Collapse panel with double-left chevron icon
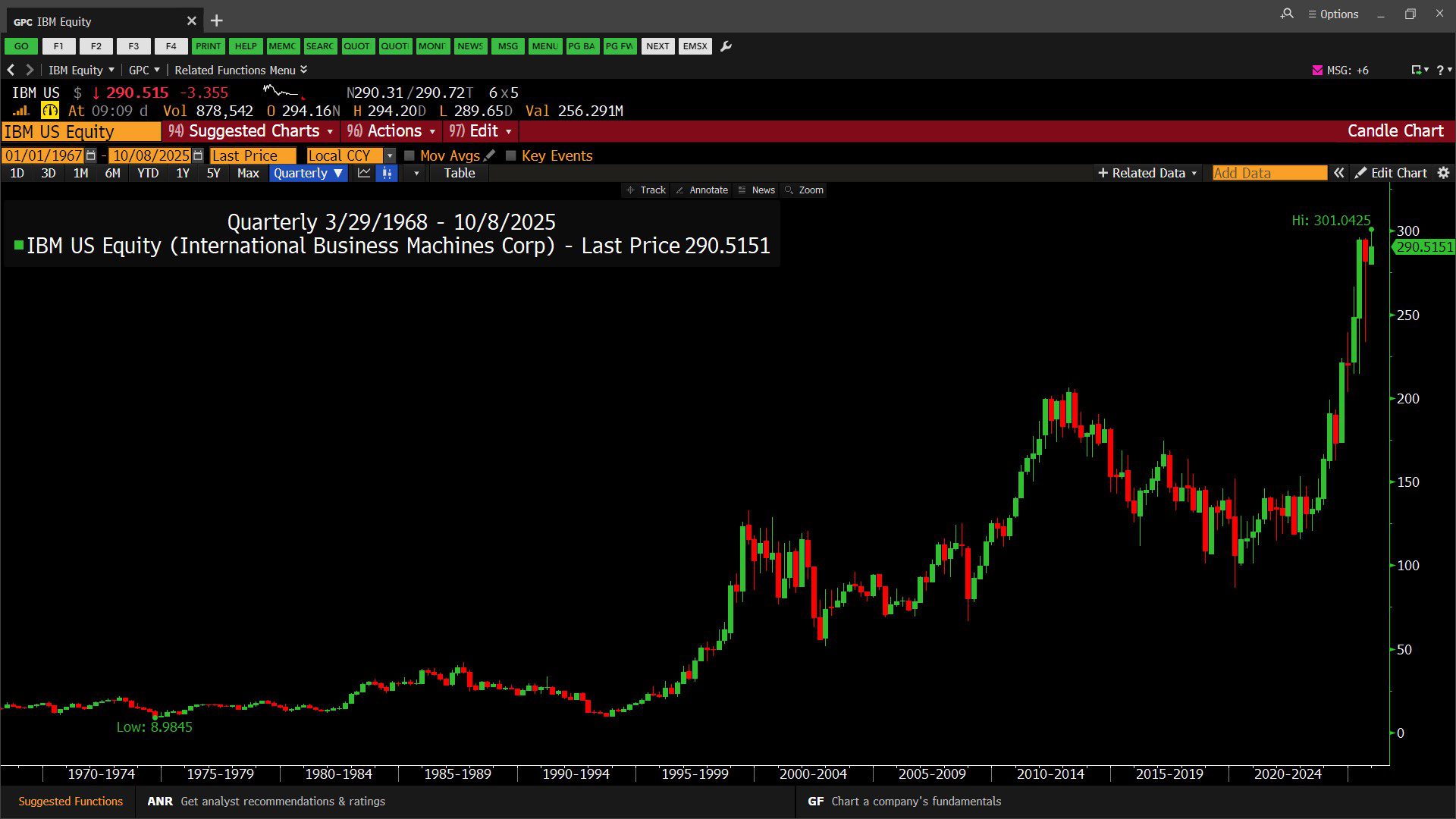 coord(1339,173)
